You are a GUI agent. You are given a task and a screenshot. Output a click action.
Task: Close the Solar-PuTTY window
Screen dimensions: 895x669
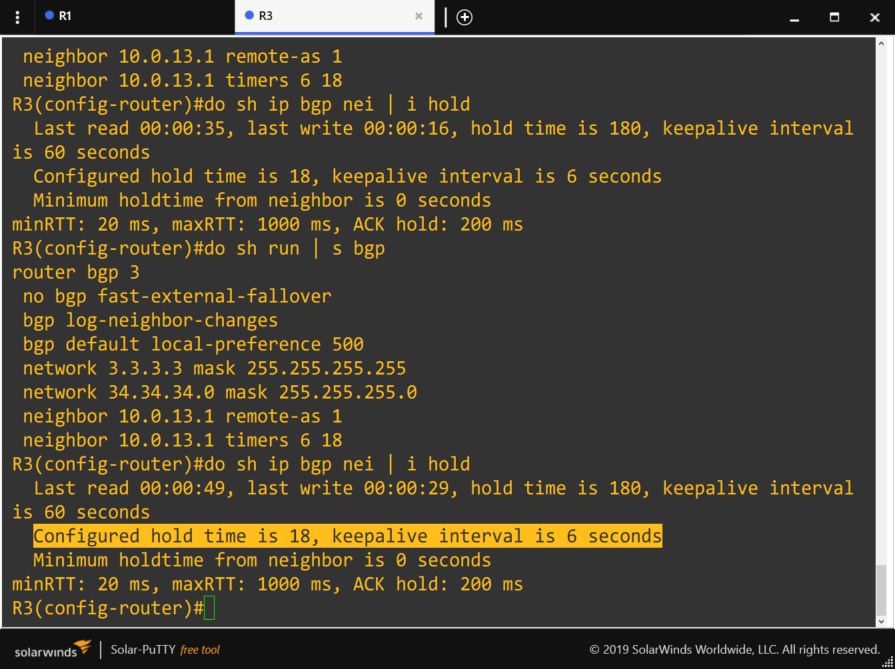pyautogui.click(x=873, y=17)
